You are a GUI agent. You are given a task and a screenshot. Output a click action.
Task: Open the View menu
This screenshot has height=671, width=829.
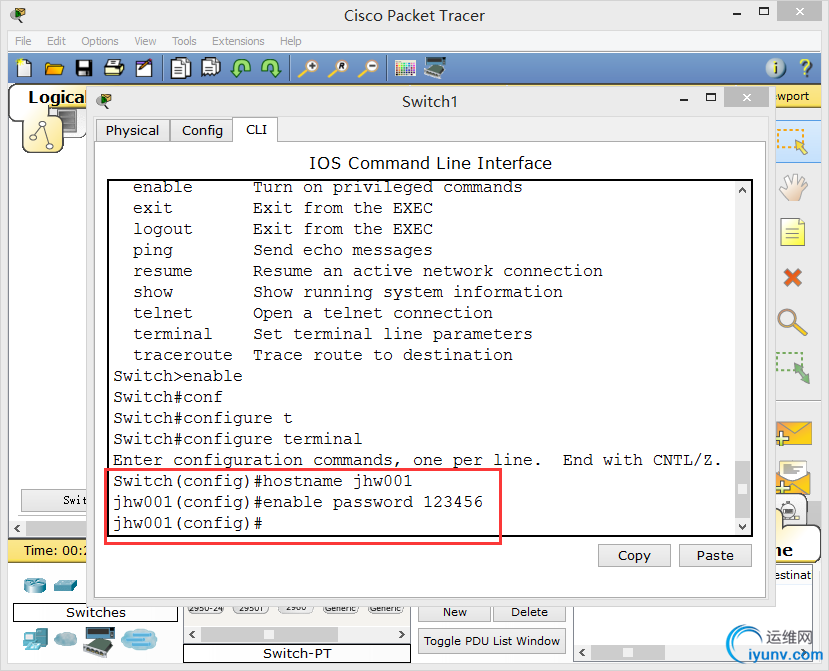145,41
